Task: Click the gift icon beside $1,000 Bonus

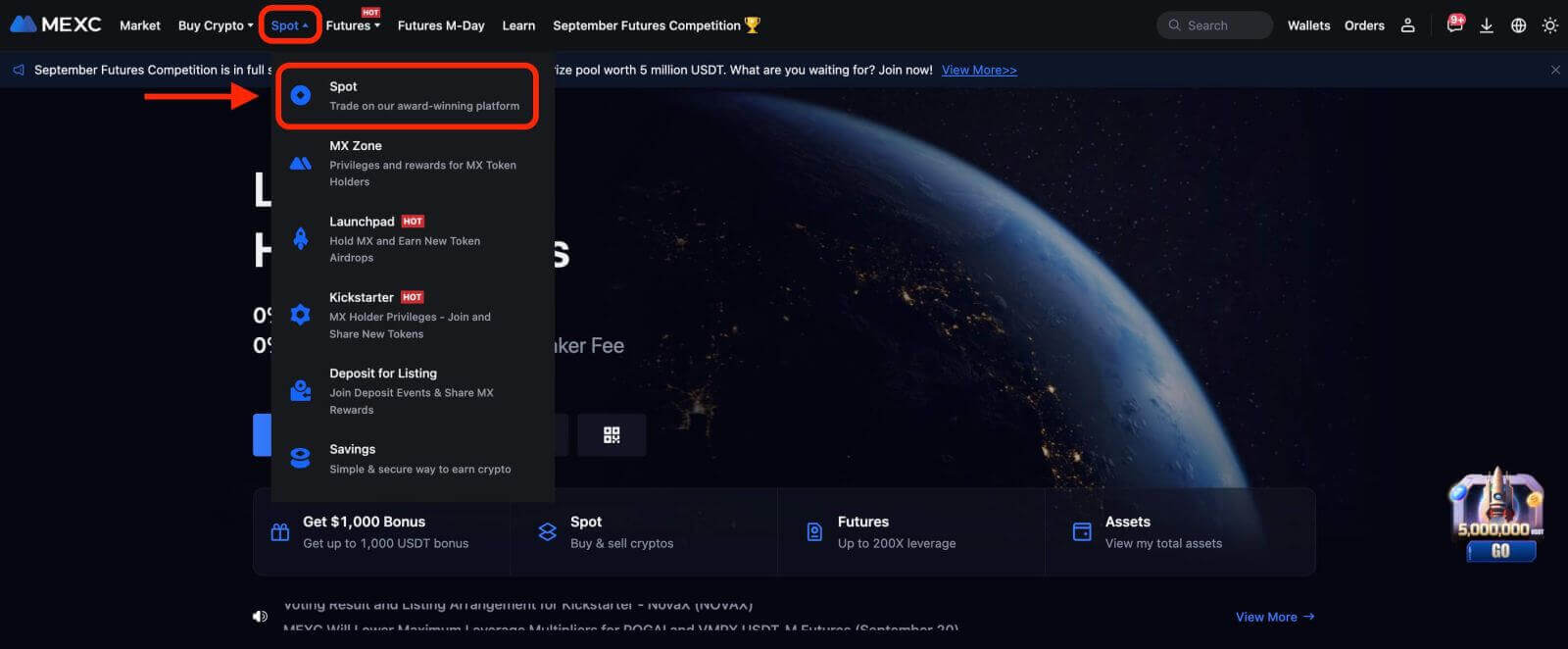Action: click(x=280, y=532)
